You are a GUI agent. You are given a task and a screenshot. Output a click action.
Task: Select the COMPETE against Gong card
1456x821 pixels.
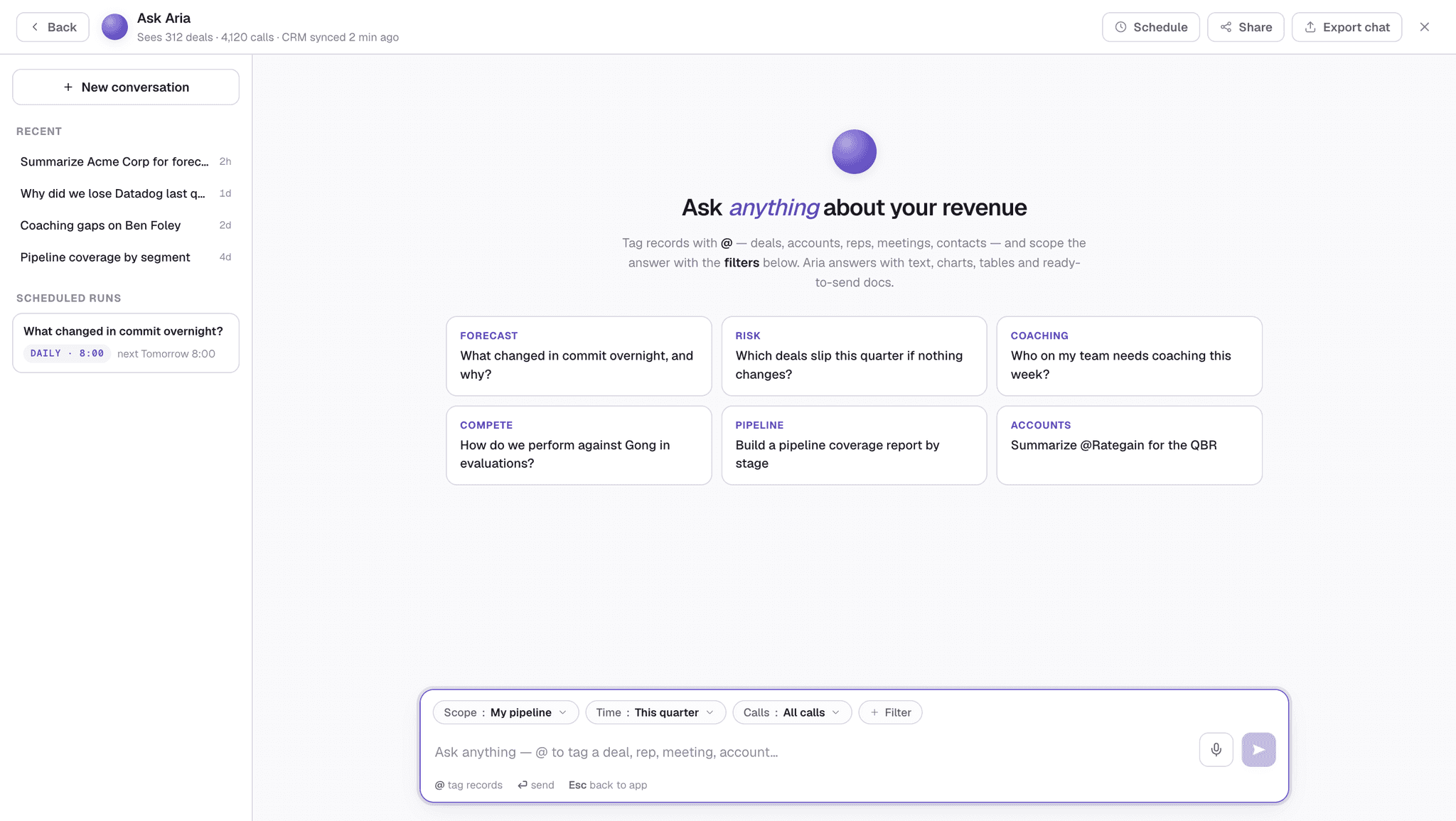[x=579, y=446]
